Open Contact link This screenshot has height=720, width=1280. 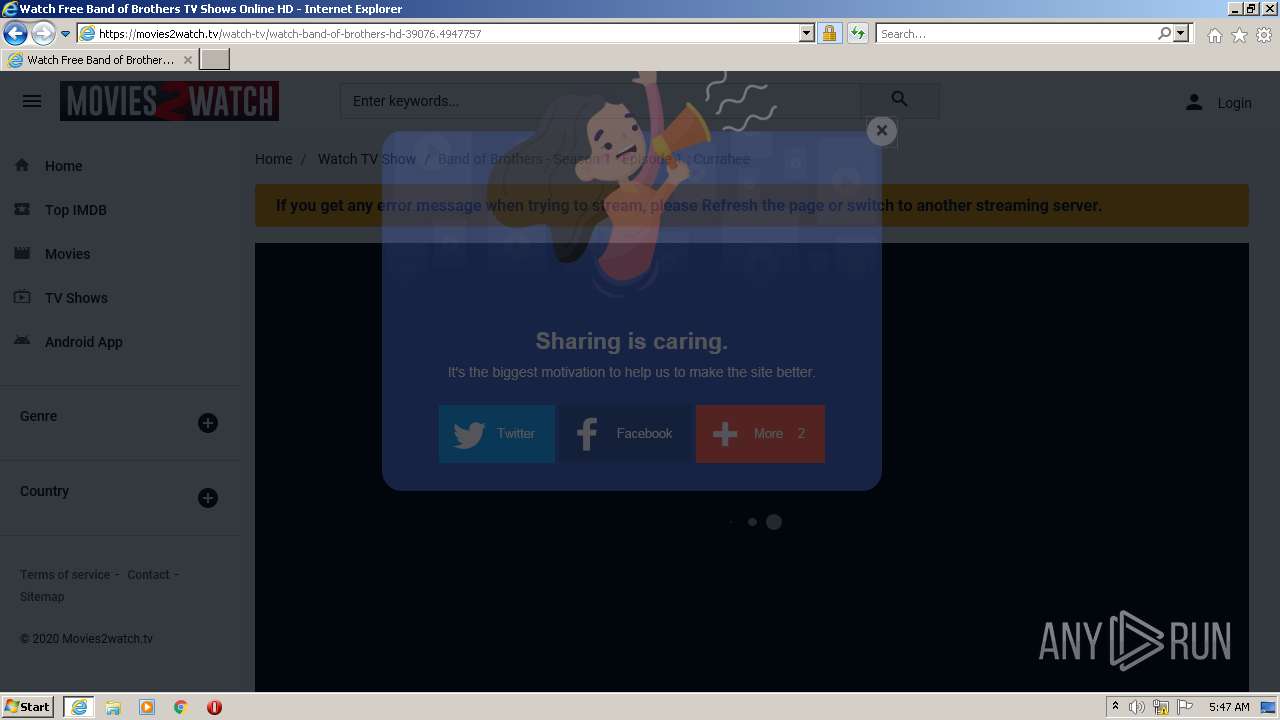[x=148, y=575]
